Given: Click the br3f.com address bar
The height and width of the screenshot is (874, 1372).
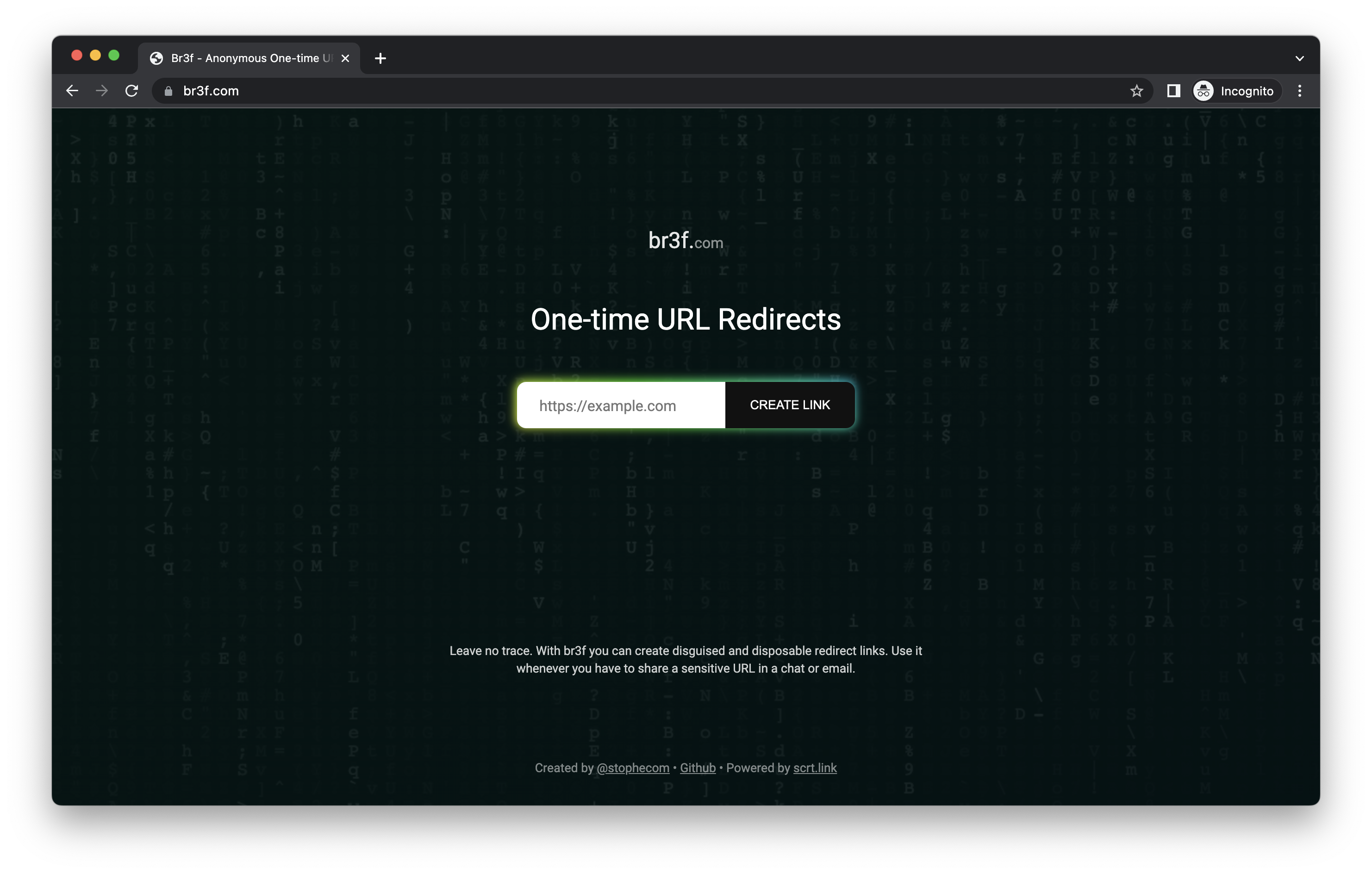Looking at the screenshot, I should click(x=652, y=91).
